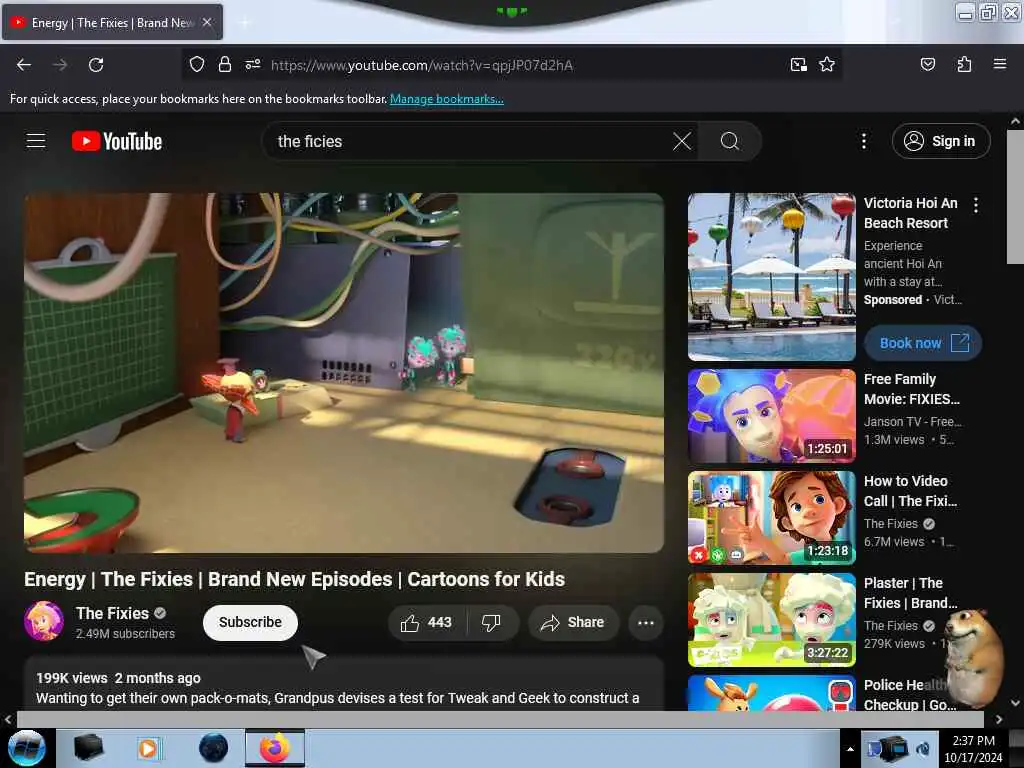Clear search text with X icon
Image resolution: width=1024 pixels, height=768 pixels.
coord(682,141)
